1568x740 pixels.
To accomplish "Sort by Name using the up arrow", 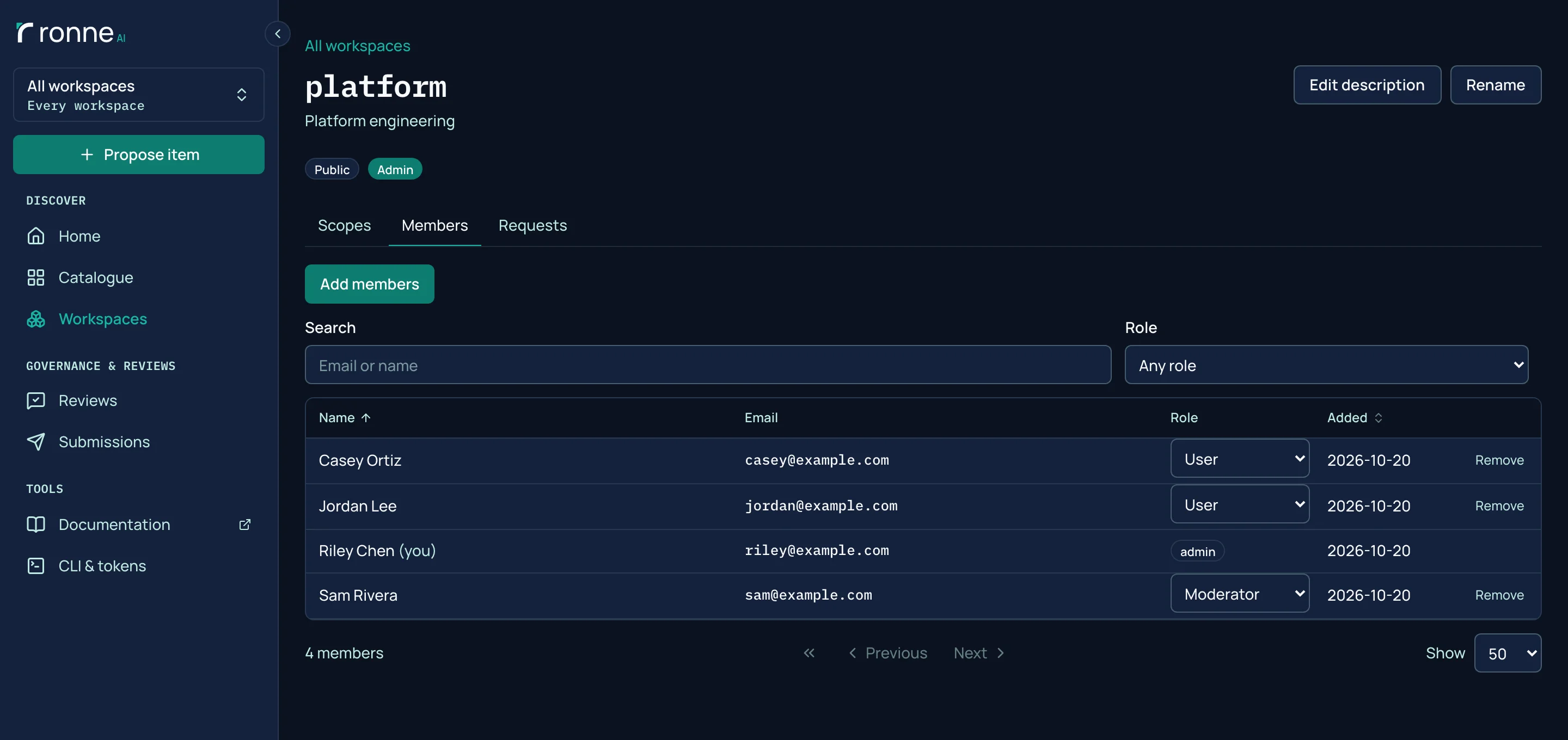I will (366, 417).
